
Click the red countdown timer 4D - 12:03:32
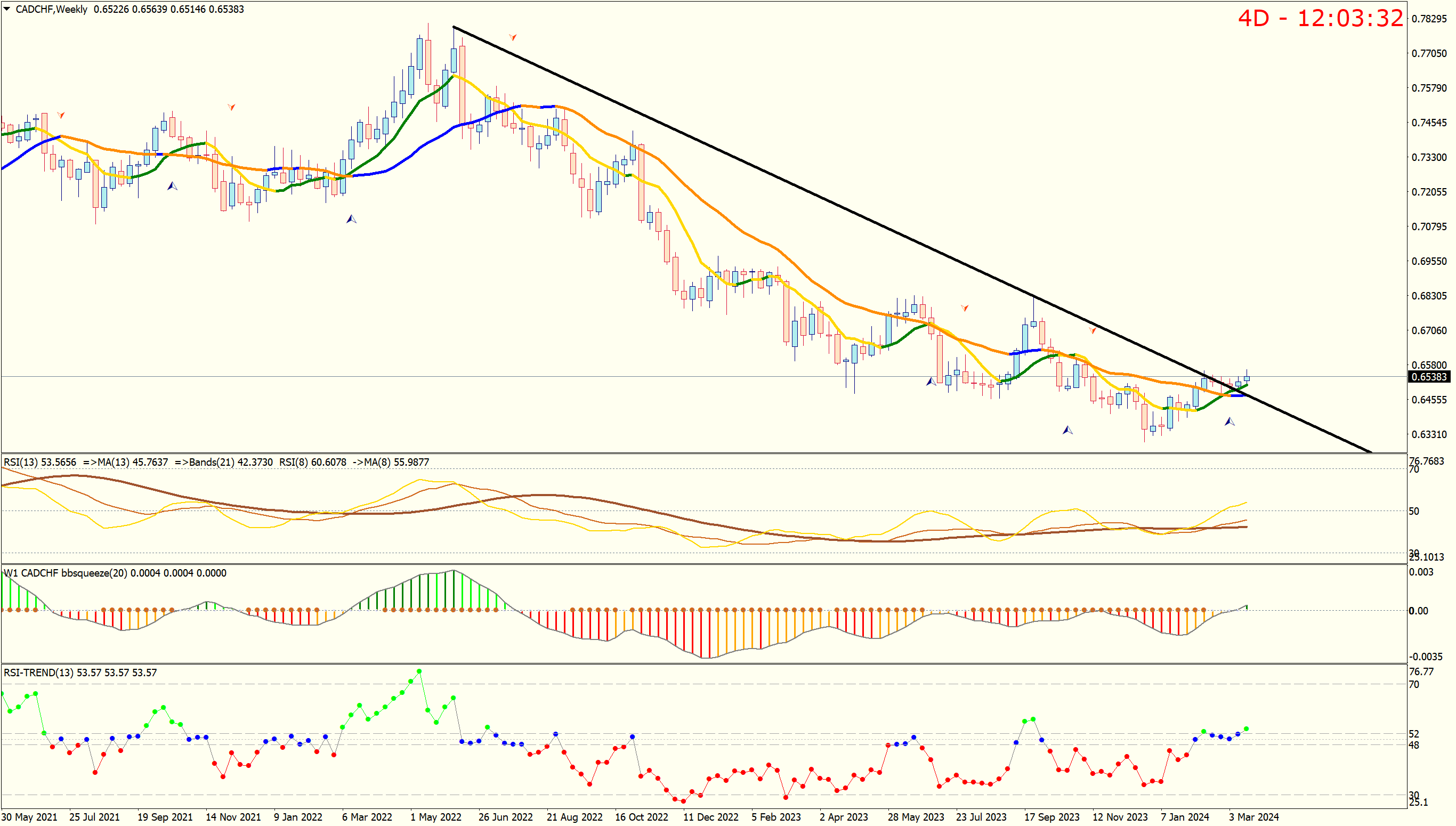point(1320,19)
